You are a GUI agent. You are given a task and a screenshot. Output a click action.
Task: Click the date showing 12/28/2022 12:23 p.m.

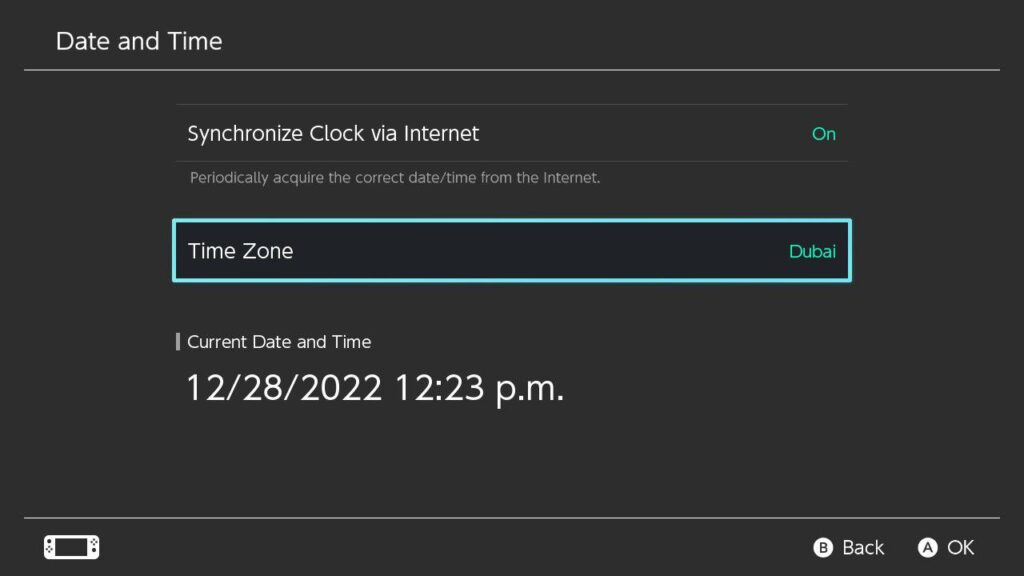375,387
